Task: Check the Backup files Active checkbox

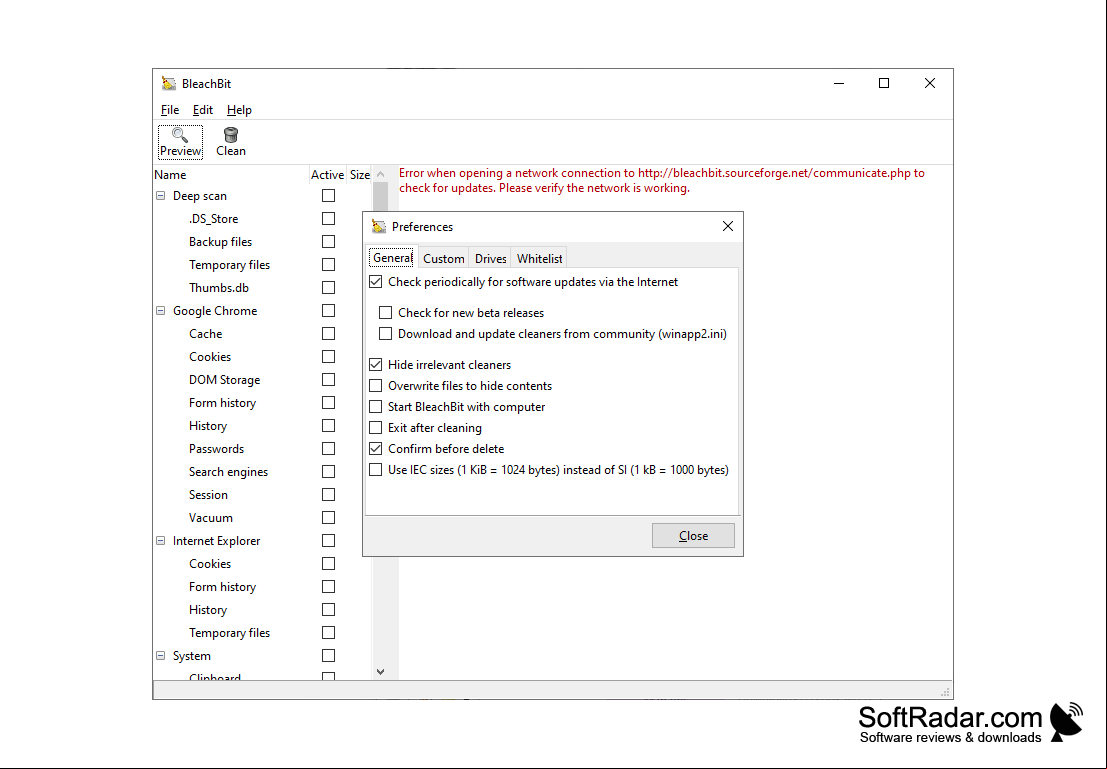Action: (328, 242)
